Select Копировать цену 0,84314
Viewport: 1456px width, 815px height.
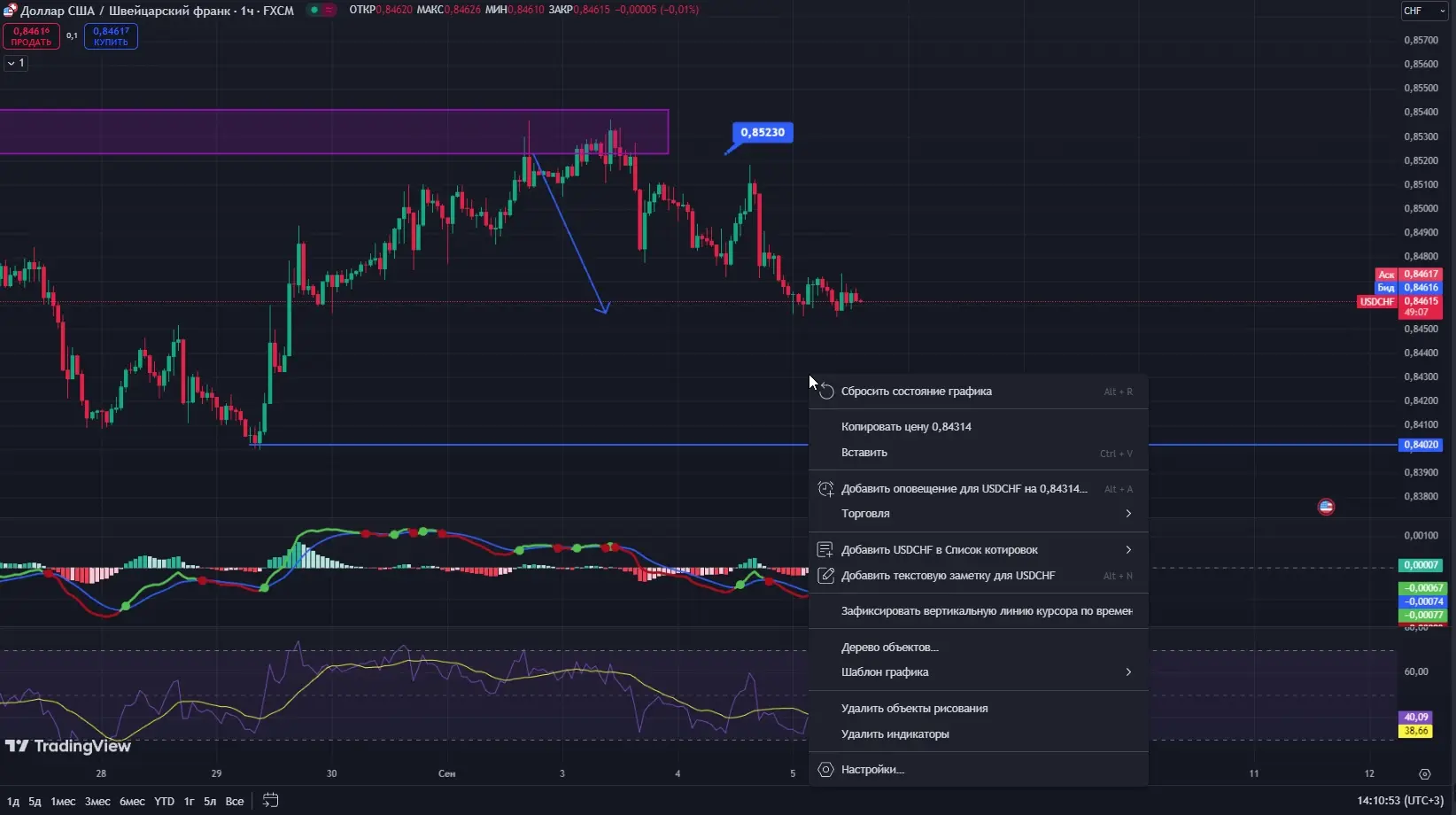[906, 427]
